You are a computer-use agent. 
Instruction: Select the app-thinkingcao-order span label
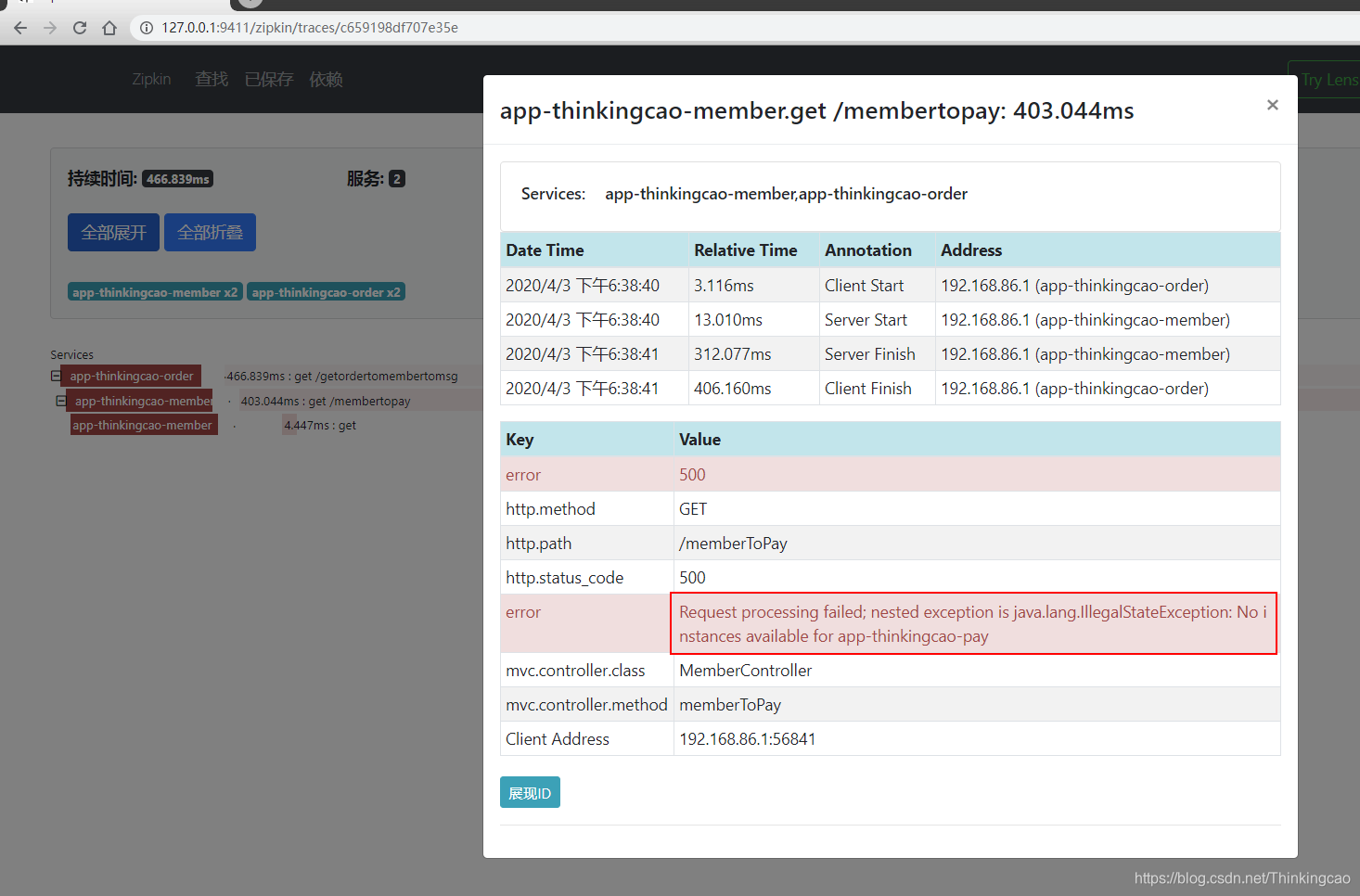[x=131, y=376]
